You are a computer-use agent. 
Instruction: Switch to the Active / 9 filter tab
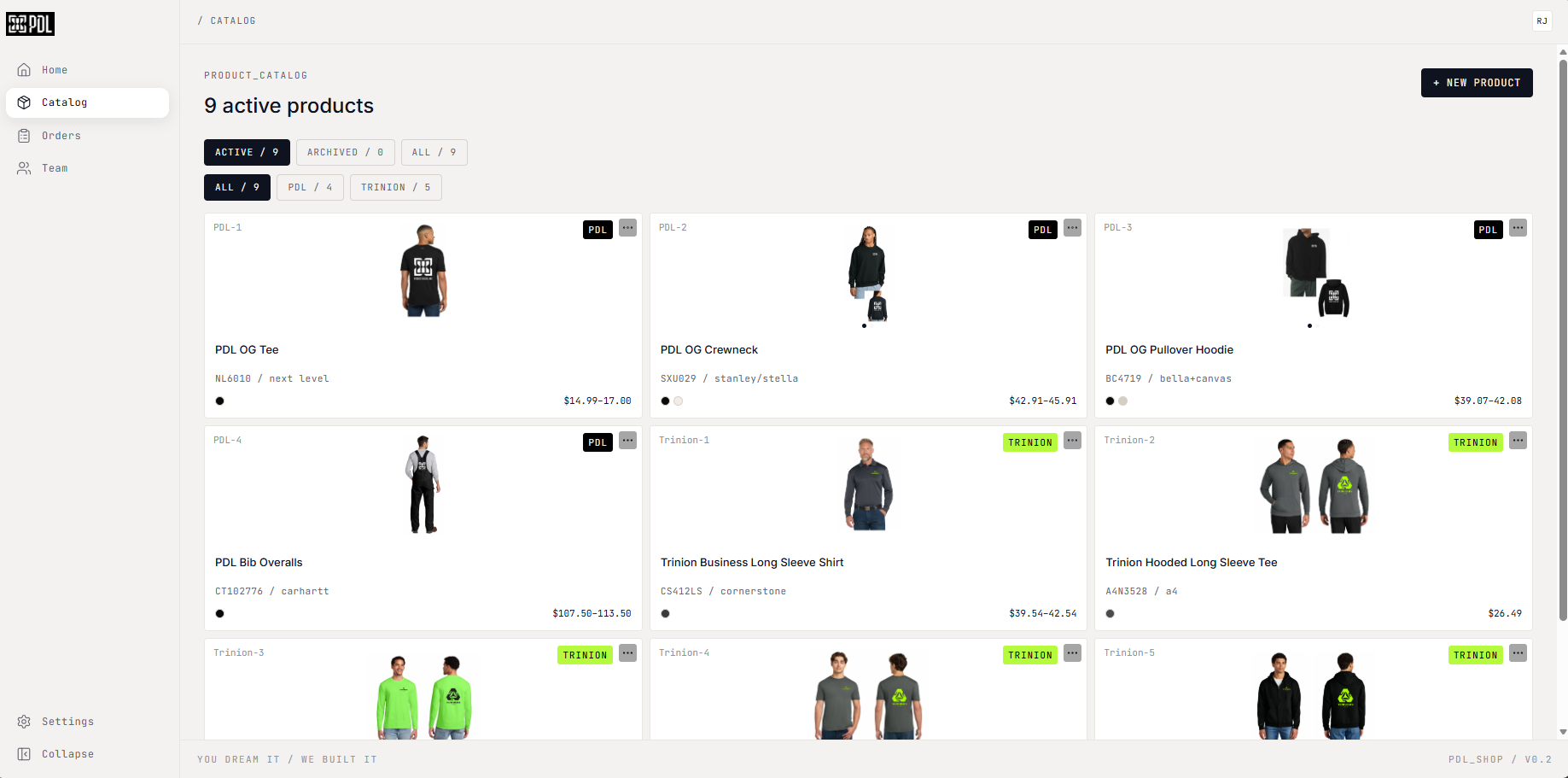pos(247,152)
